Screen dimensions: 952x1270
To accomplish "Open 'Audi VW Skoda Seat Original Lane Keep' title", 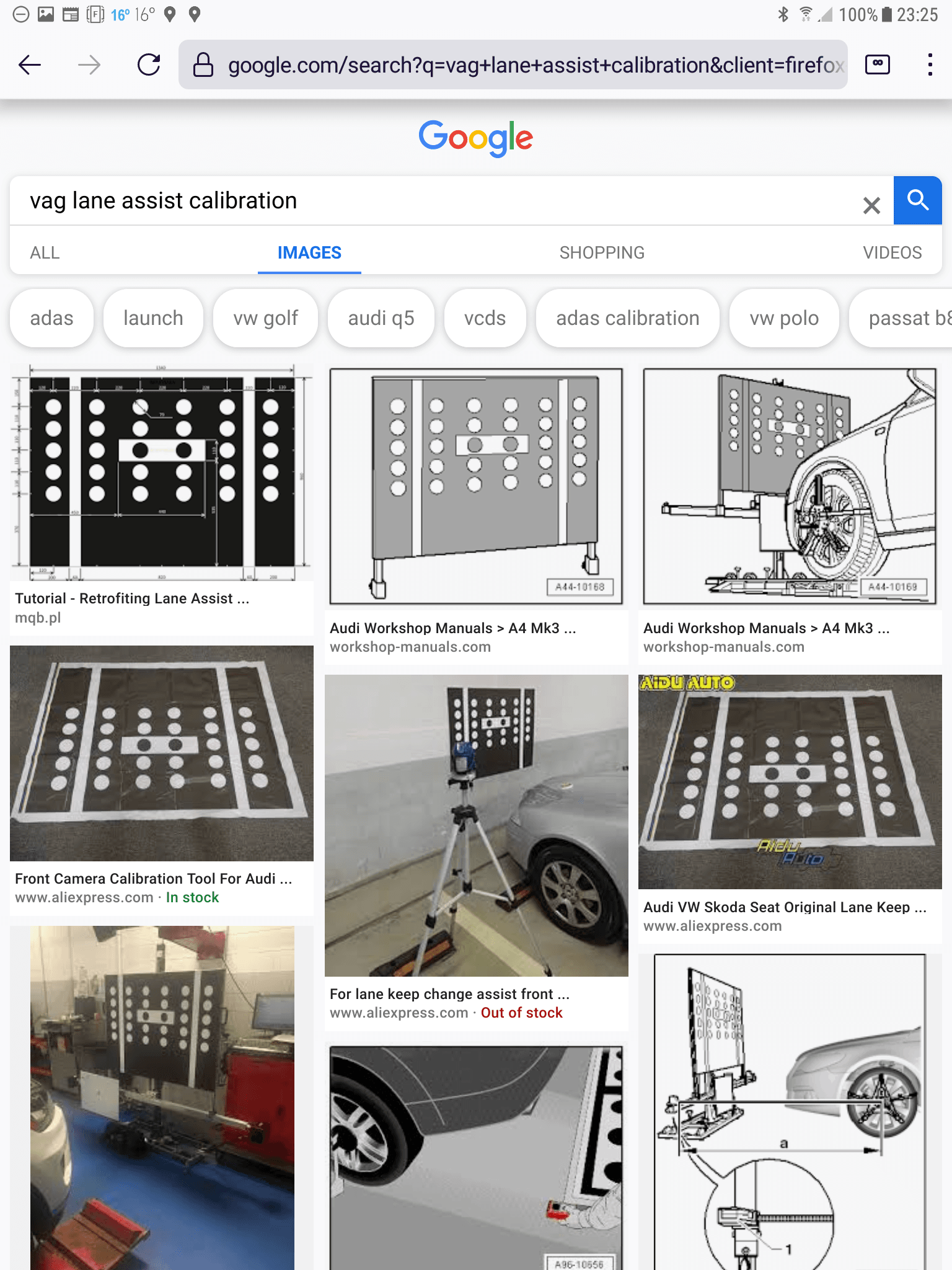I will [x=785, y=907].
